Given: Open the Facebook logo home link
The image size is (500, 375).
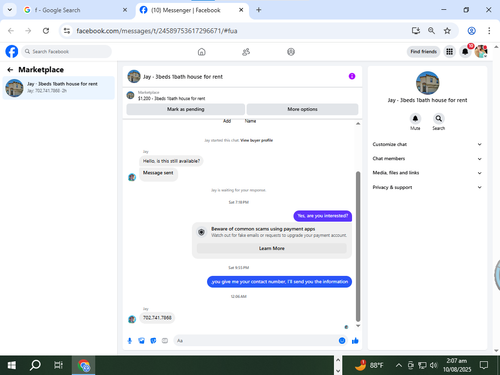Looking at the screenshot, I should pos(12,52).
